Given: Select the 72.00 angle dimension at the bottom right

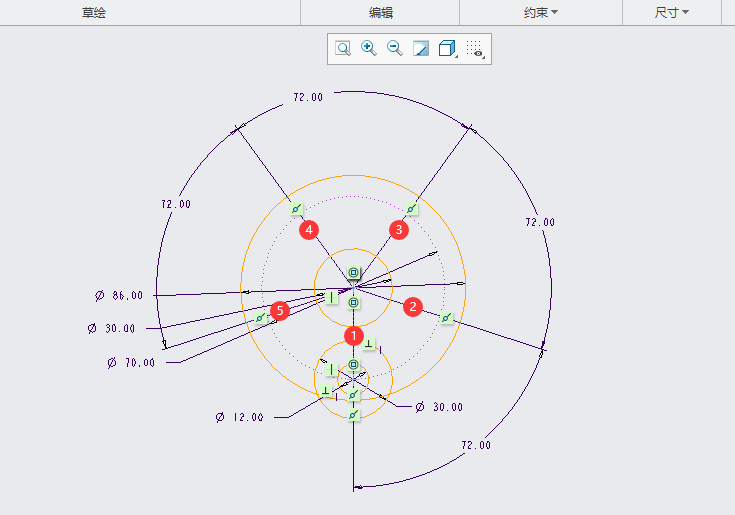Looking at the screenshot, I should [x=476, y=445].
